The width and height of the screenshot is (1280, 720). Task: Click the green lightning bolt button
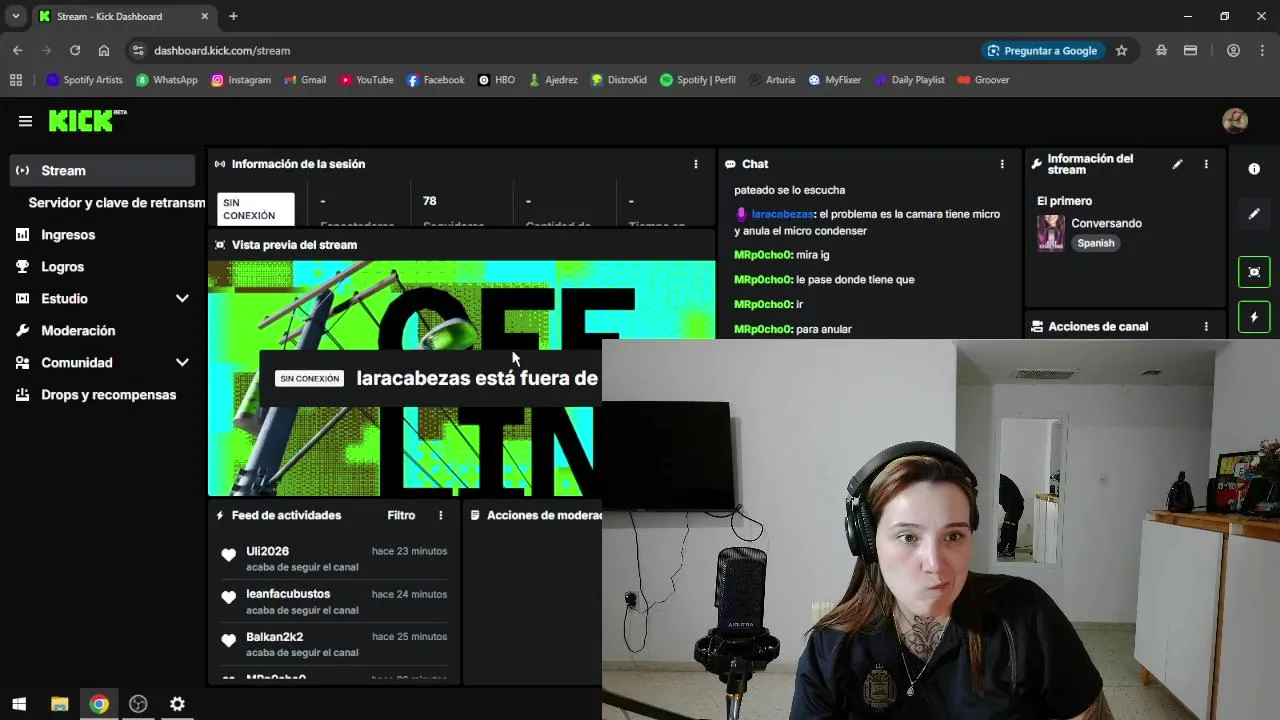[x=1254, y=318]
